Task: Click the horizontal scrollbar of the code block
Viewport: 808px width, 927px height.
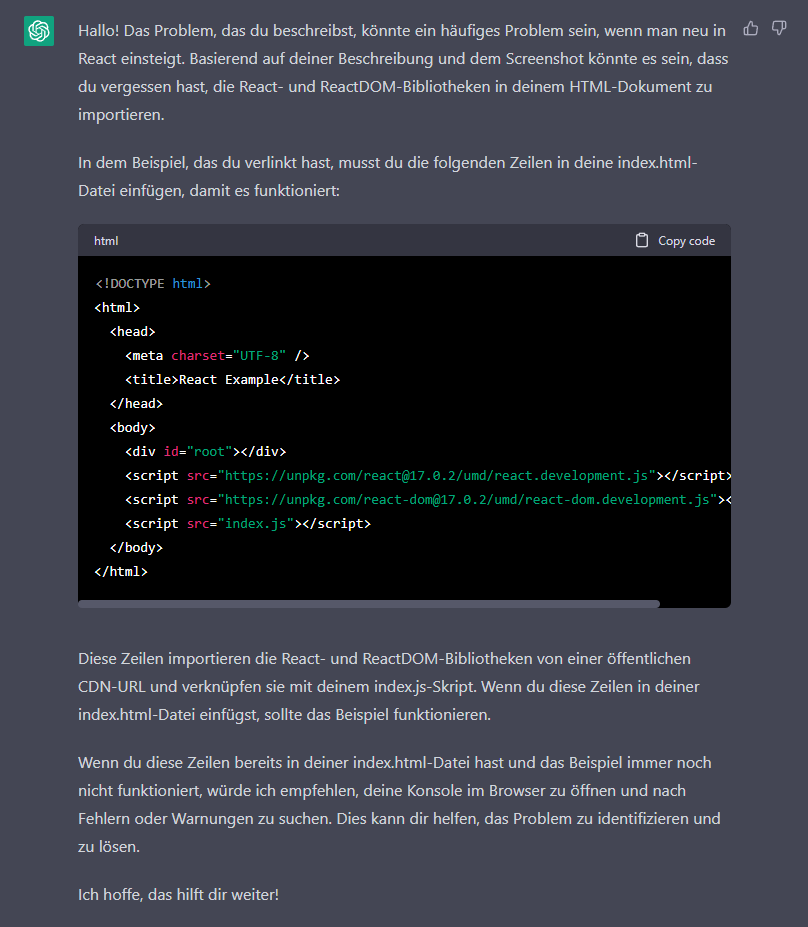Action: point(369,604)
